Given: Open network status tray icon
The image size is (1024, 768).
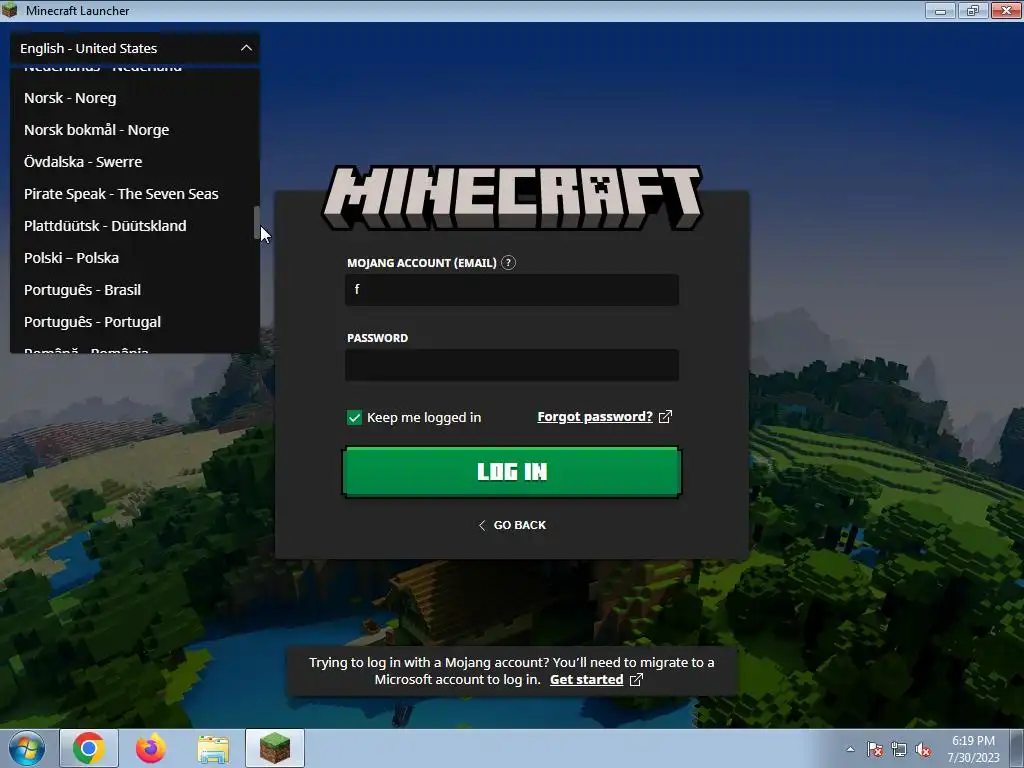Looking at the screenshot, I should [899, 749].
